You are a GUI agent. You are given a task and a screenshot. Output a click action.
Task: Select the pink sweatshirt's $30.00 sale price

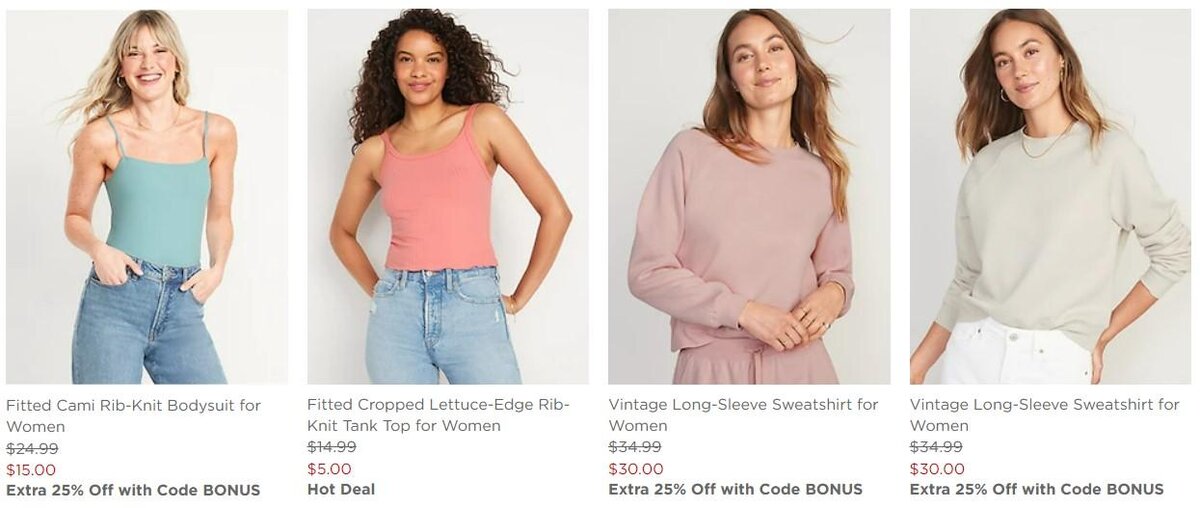click(636, 469)
